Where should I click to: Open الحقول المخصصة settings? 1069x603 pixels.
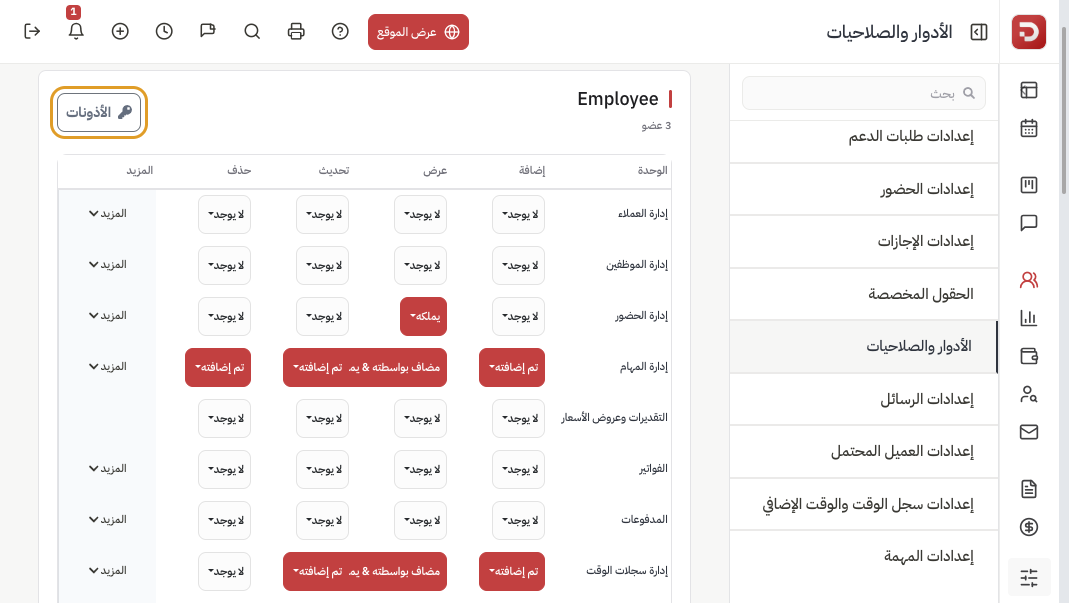863,294
